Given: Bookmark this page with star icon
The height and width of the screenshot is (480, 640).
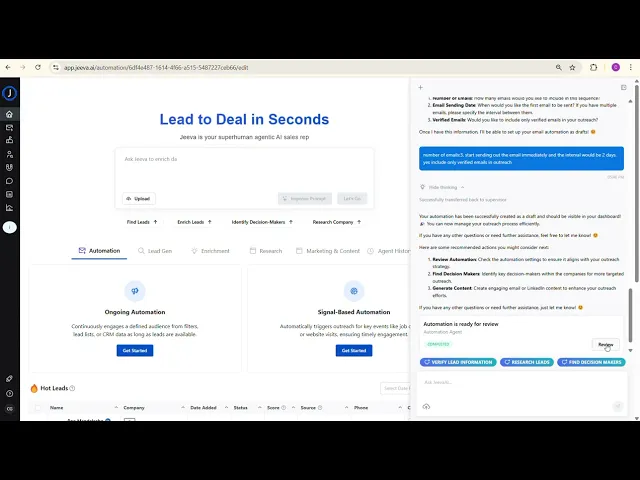Looking at the screenshot, I should click(x=572, y=67).
